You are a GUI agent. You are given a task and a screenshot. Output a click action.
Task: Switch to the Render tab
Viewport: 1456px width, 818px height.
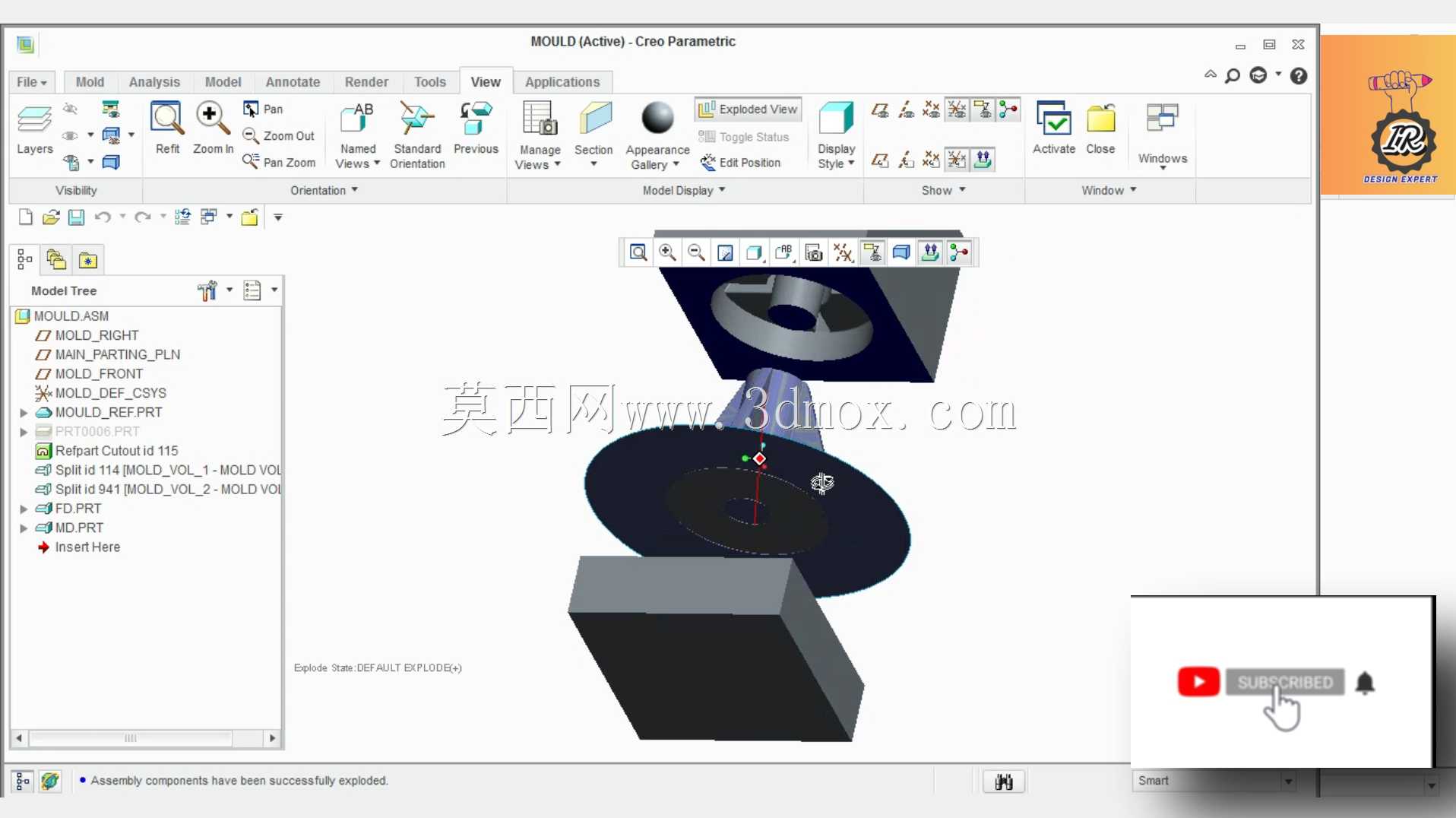tap(366, 82)
